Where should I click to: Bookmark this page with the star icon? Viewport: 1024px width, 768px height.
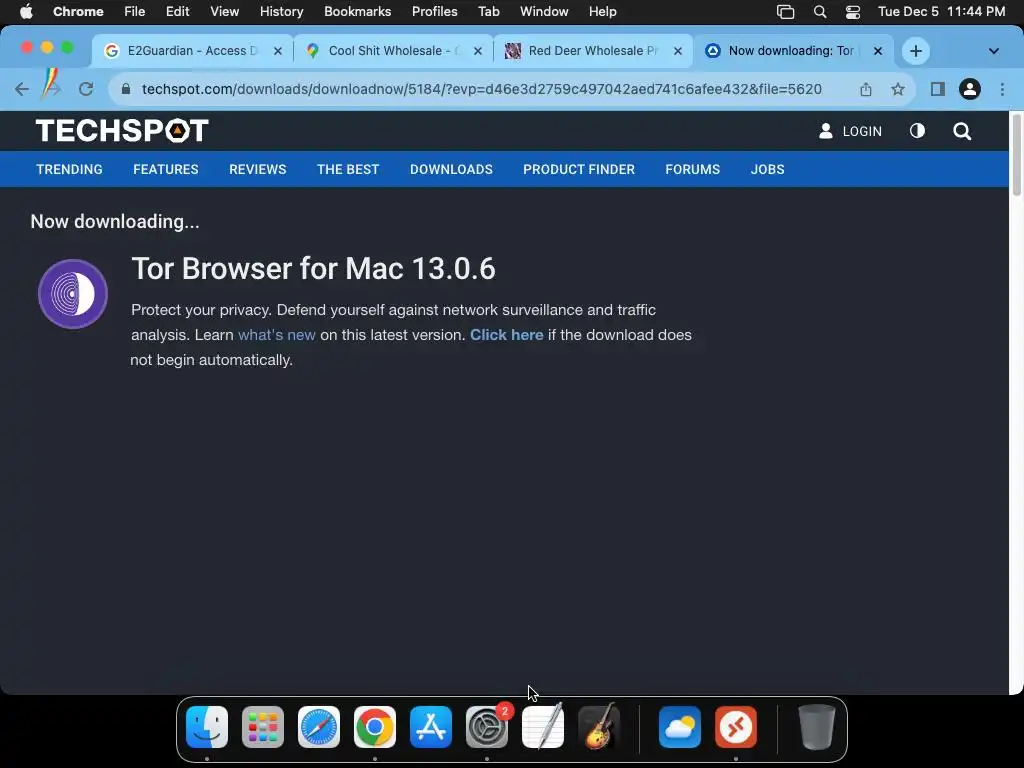coord(898,89)
